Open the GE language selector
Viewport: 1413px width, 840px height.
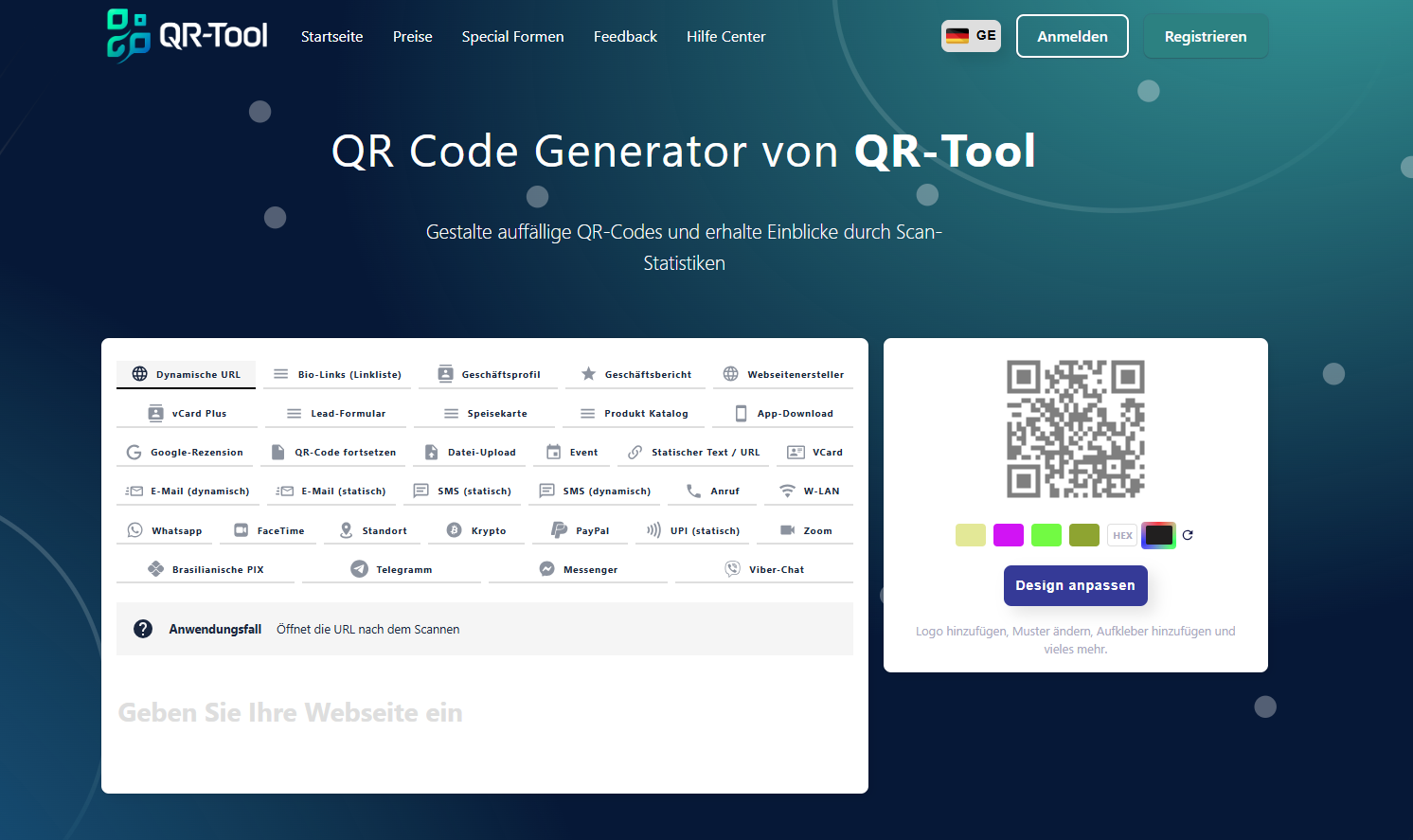pyautogui.click(x=971, y=35)
